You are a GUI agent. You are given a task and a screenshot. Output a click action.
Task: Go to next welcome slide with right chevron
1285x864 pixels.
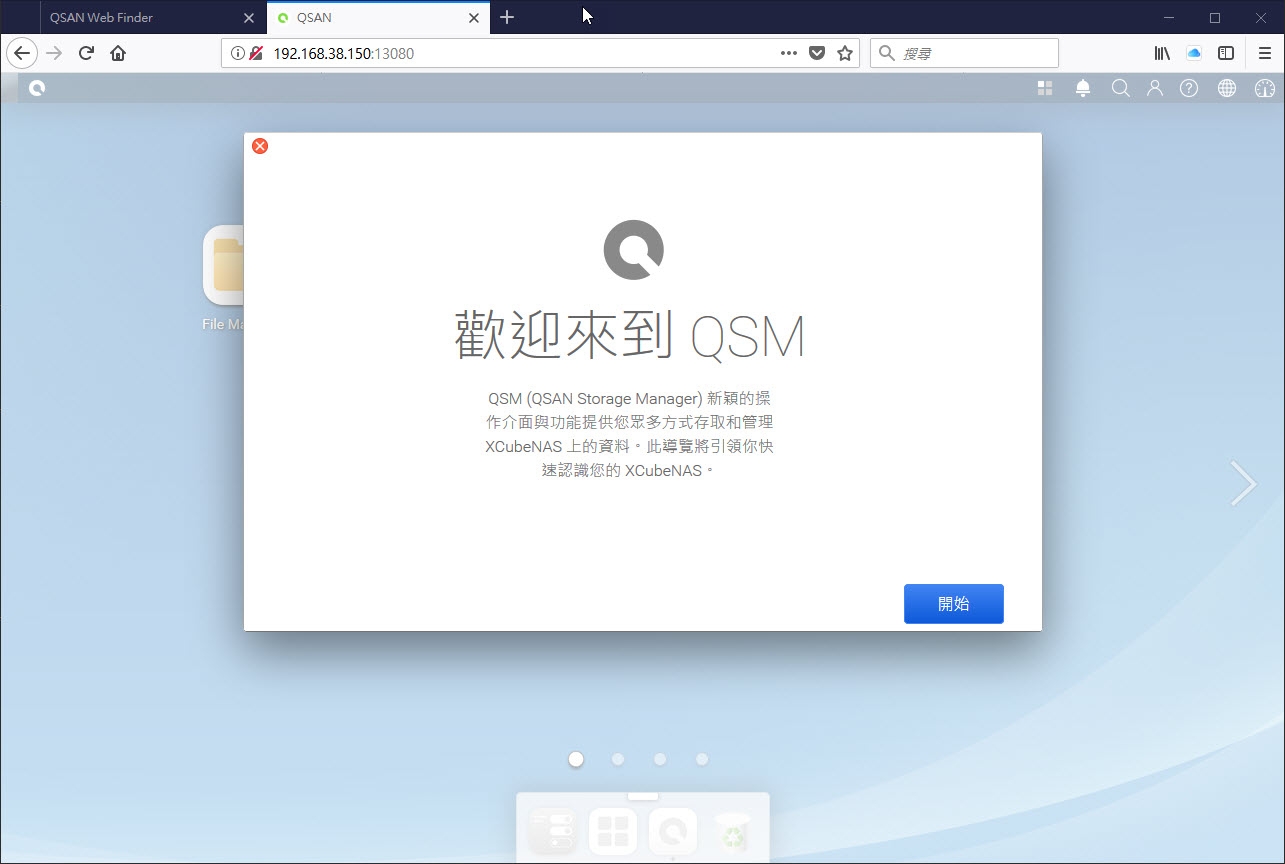(x=1243, y=484)
